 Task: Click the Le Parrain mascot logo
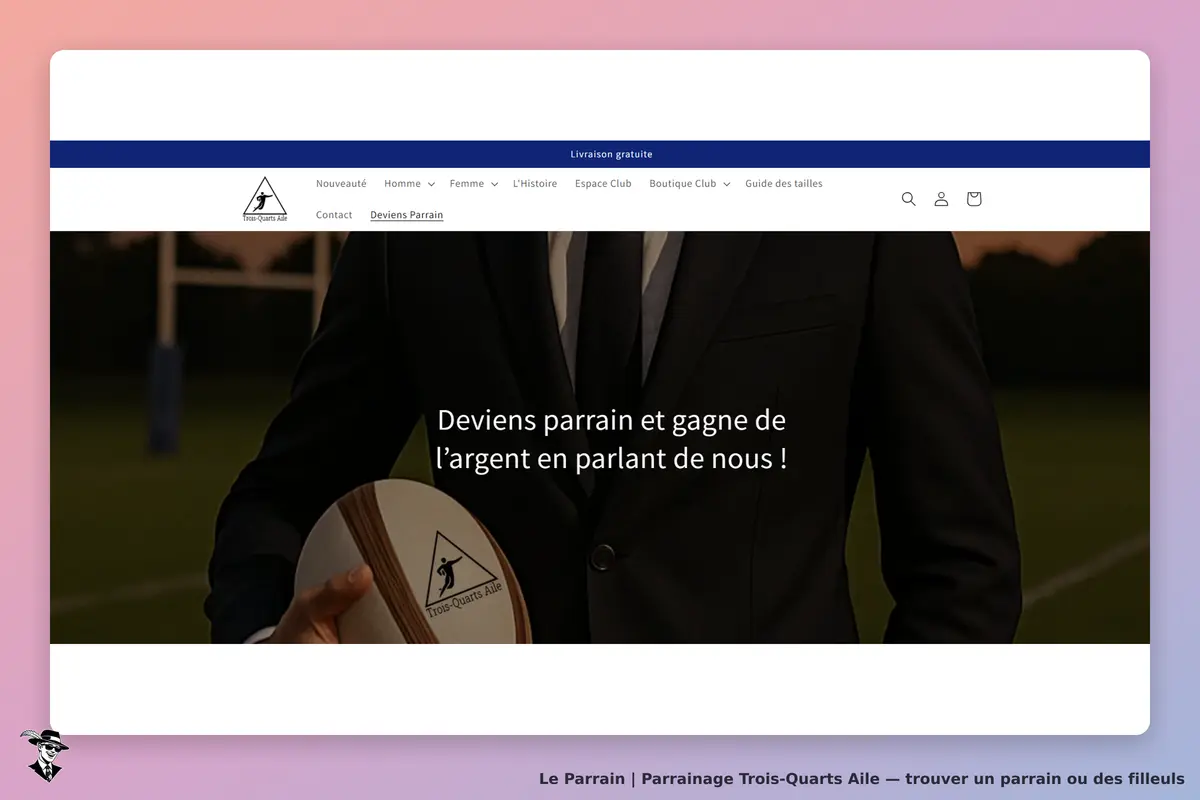43,755
